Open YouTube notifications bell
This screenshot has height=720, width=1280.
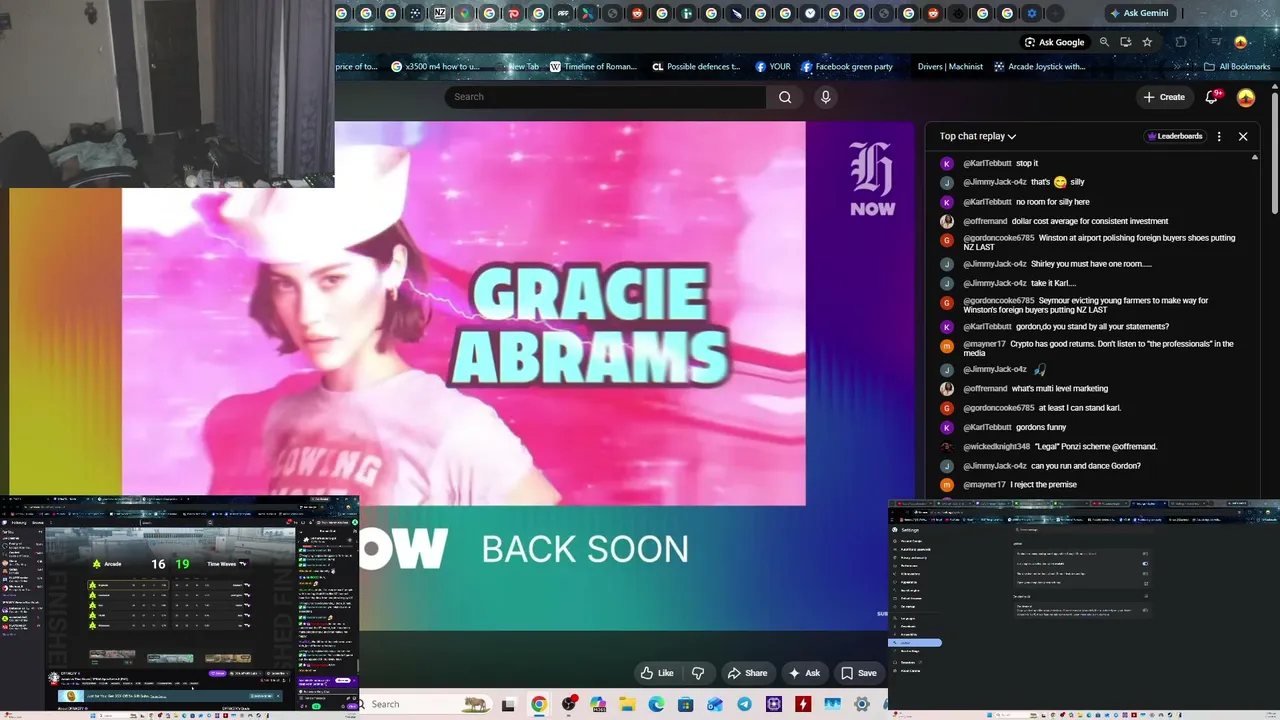coord(1212,97)
